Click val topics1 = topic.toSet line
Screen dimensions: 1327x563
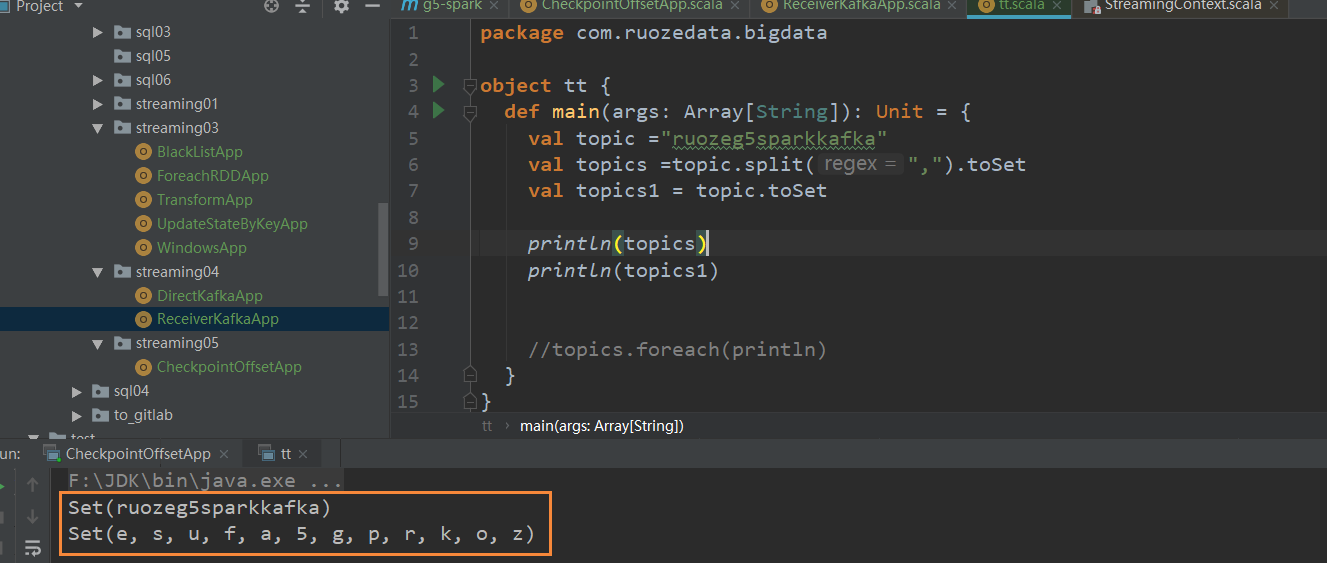pyautogui.click(x=678, y=190)
